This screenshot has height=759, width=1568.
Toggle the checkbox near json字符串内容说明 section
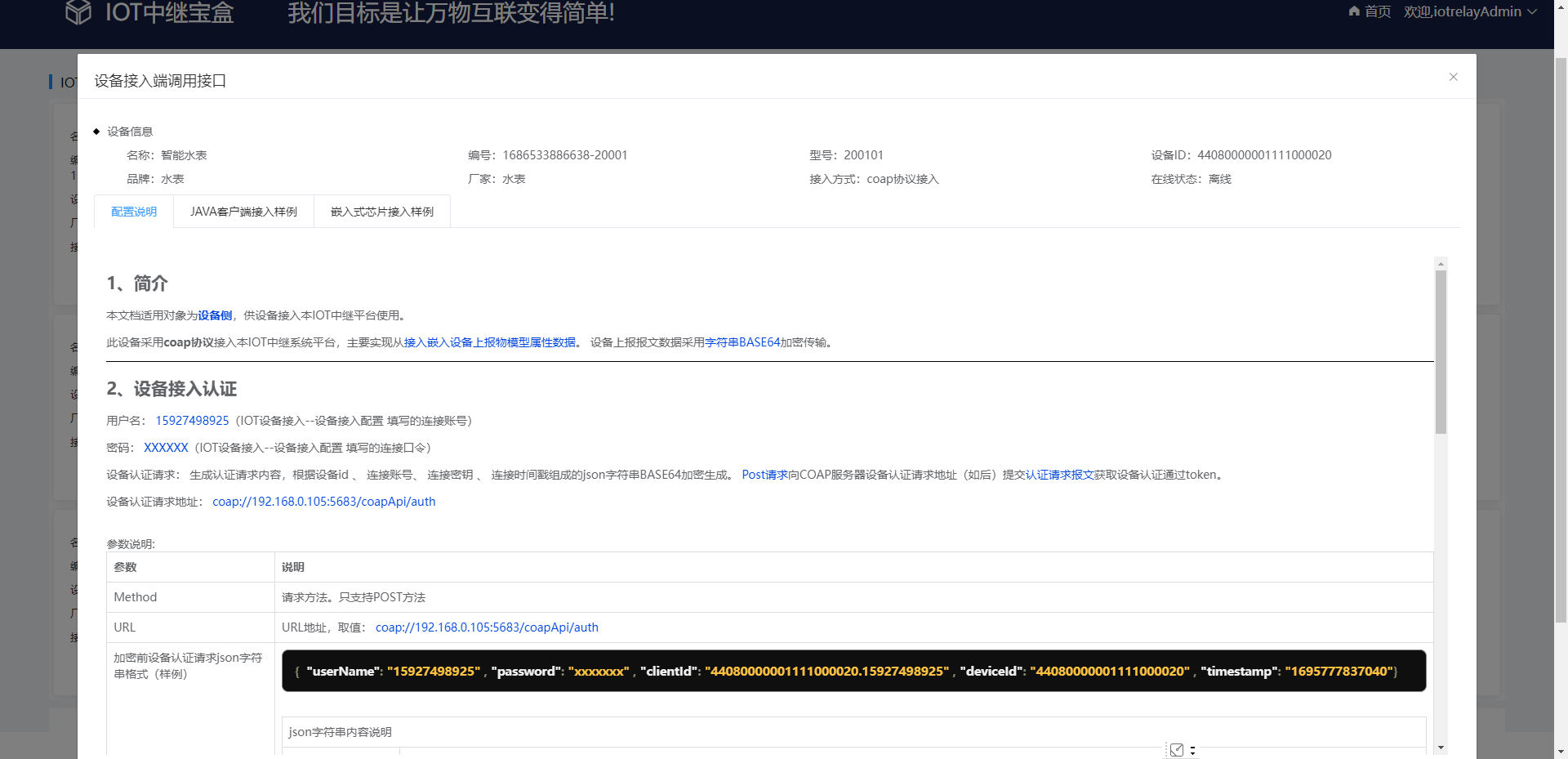1176,749
